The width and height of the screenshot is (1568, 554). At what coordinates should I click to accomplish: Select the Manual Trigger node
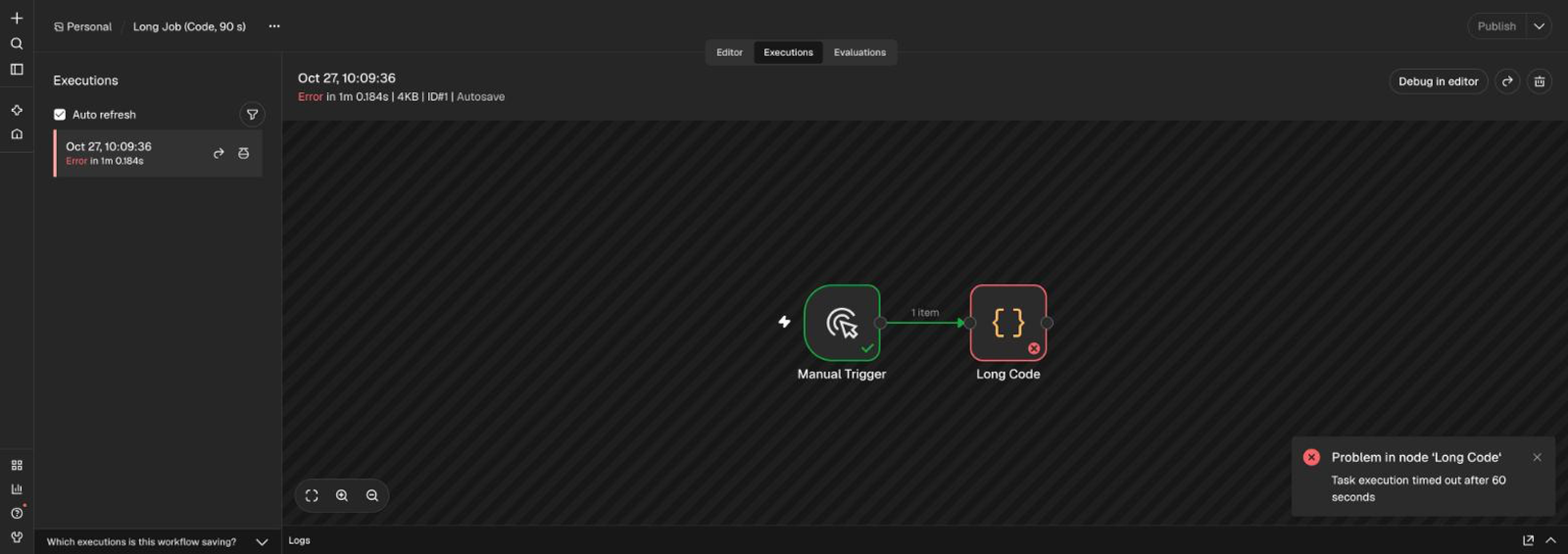tap(842, 323)
